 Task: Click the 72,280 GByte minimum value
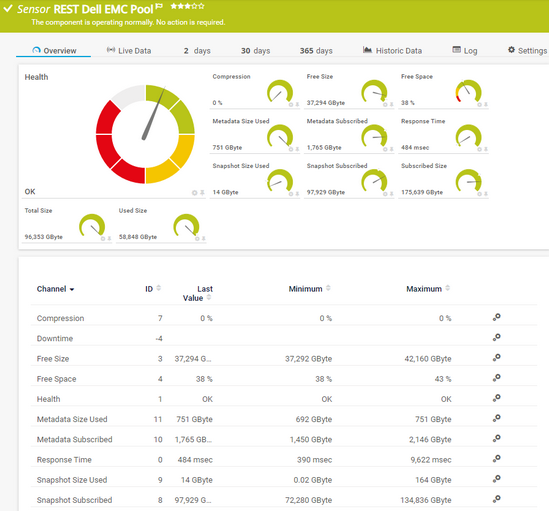point(308,500)
